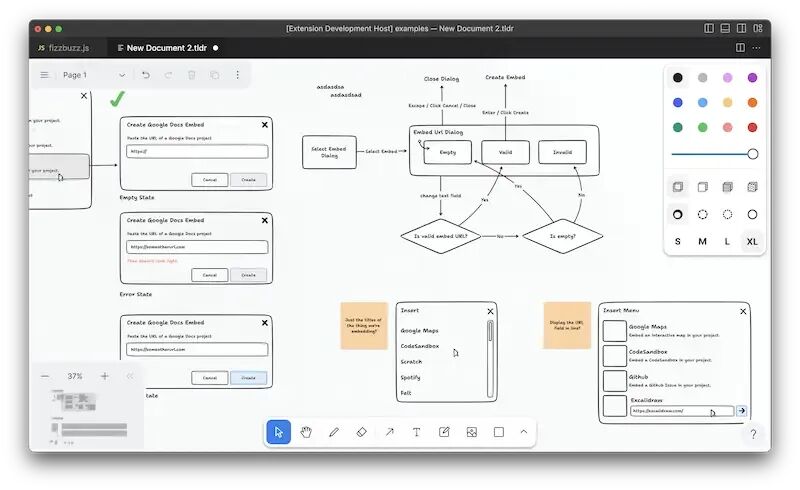Viewport: 800px width, 490px height.
Task: Select the Arrow tool
Action: tap(389, 432)
